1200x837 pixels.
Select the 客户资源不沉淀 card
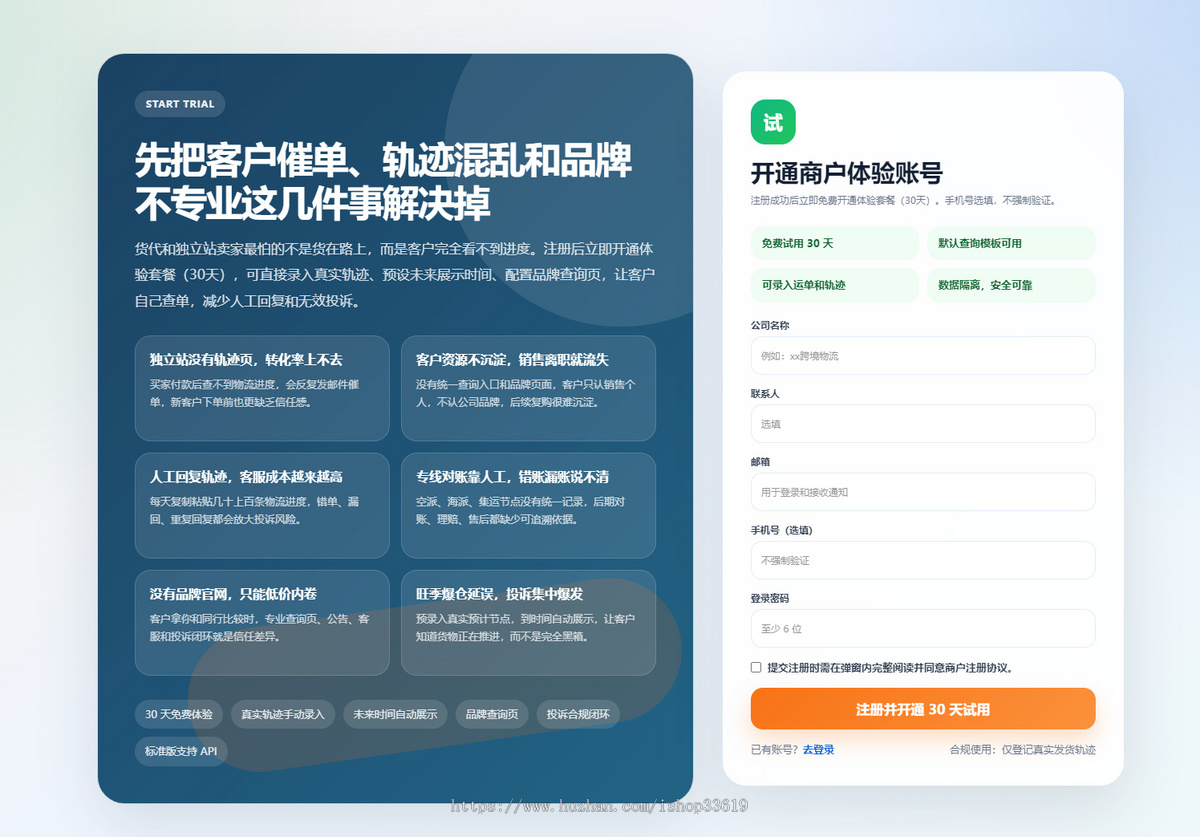tap(528, 388)
